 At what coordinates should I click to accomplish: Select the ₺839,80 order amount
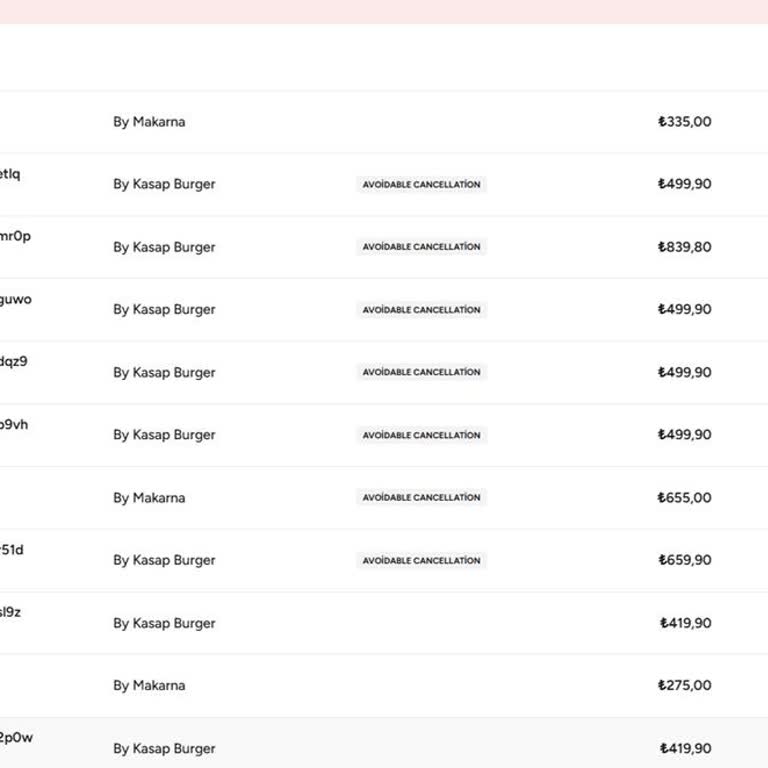pyautogui.click(x=685, y=247)
